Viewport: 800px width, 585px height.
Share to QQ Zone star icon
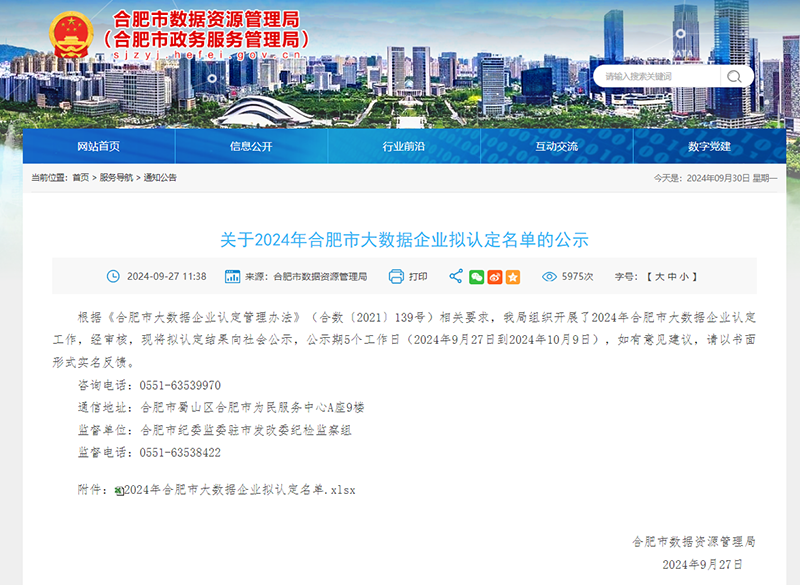tap(513, 276)
